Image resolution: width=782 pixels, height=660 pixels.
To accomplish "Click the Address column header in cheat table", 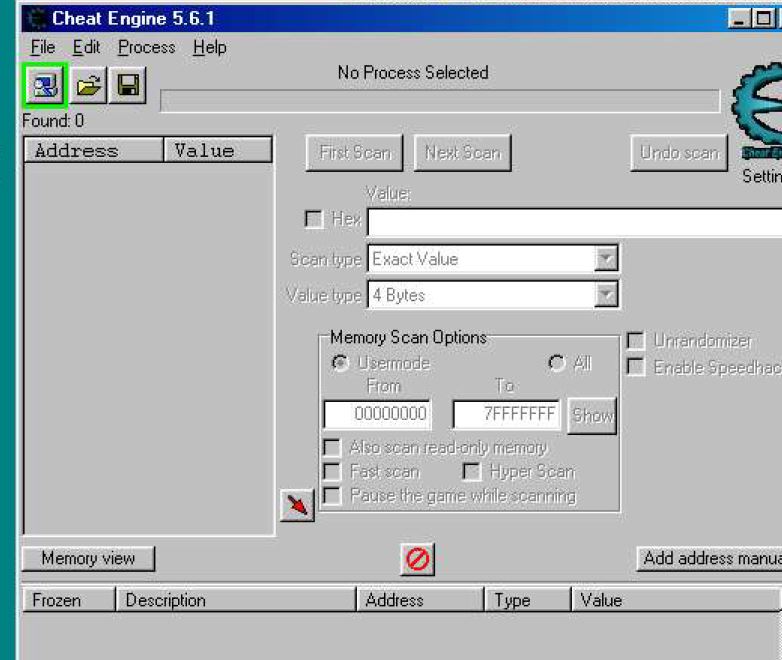I will click(x=420, y=600).
